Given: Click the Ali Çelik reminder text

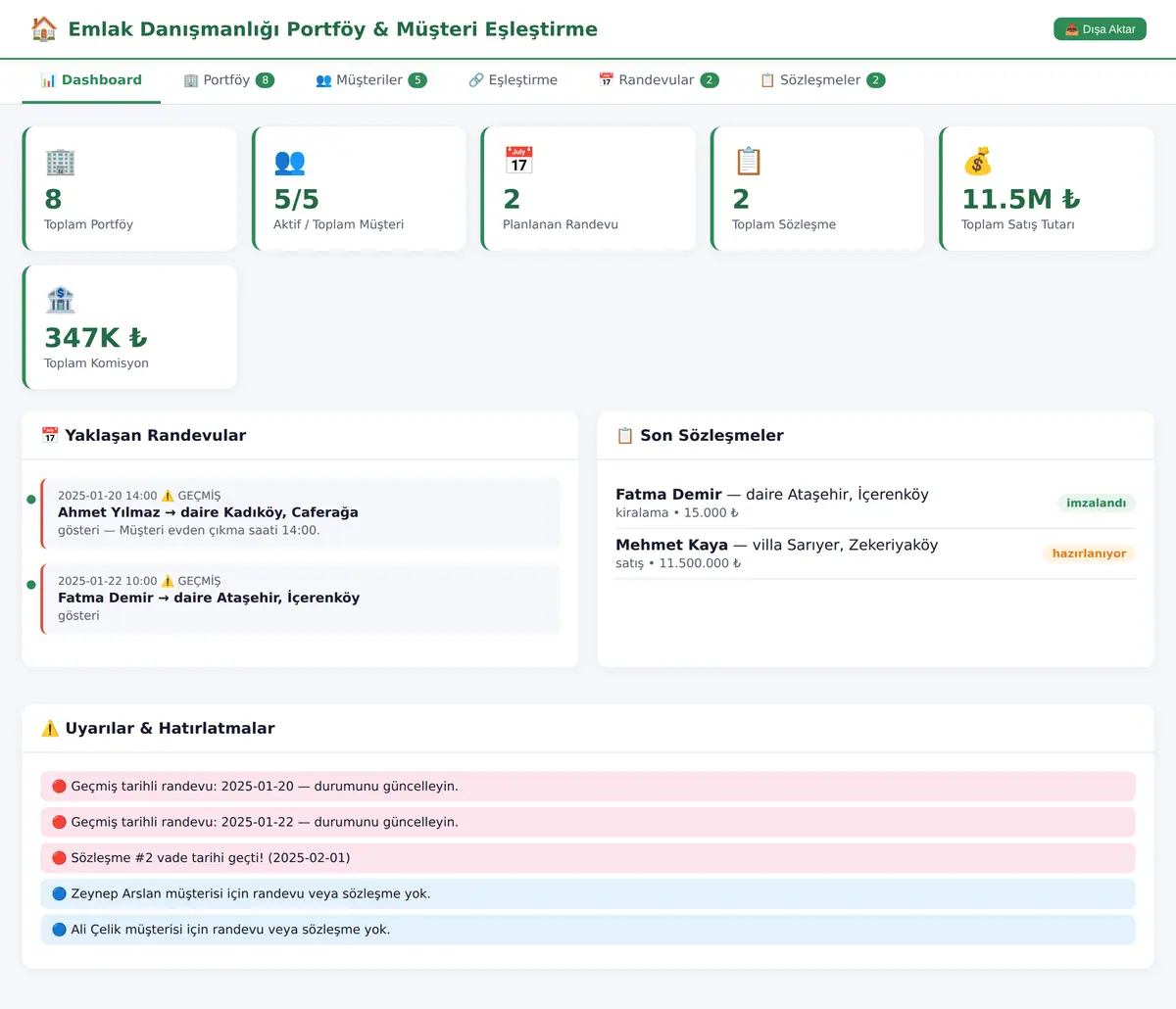Looking at the screenshot, I should [x=230, y=929].
